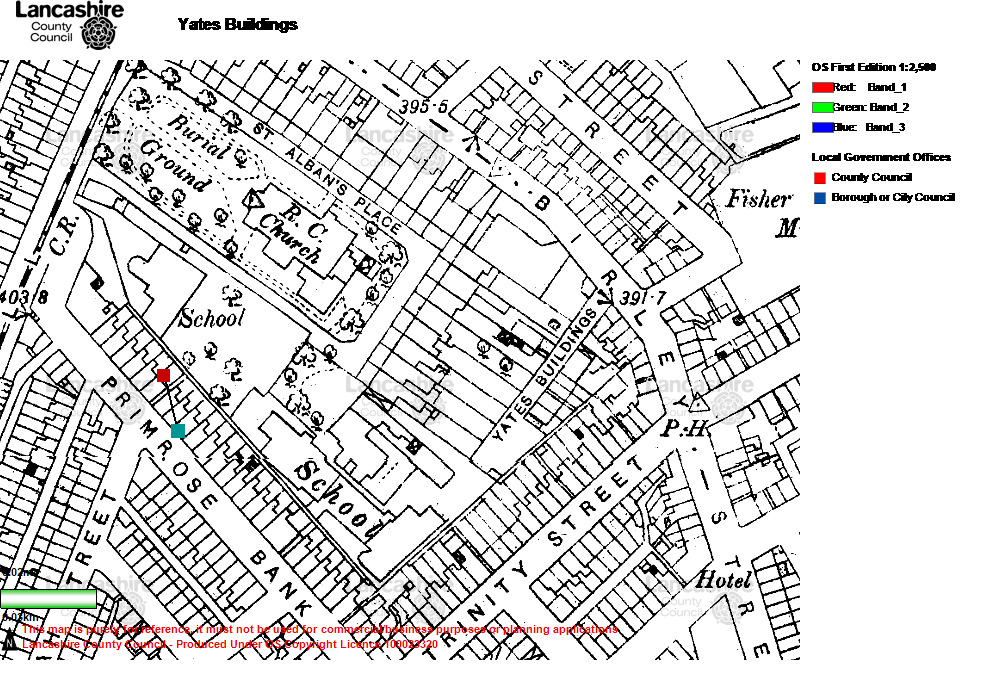Select the green rectangle legend swatch

823,108
